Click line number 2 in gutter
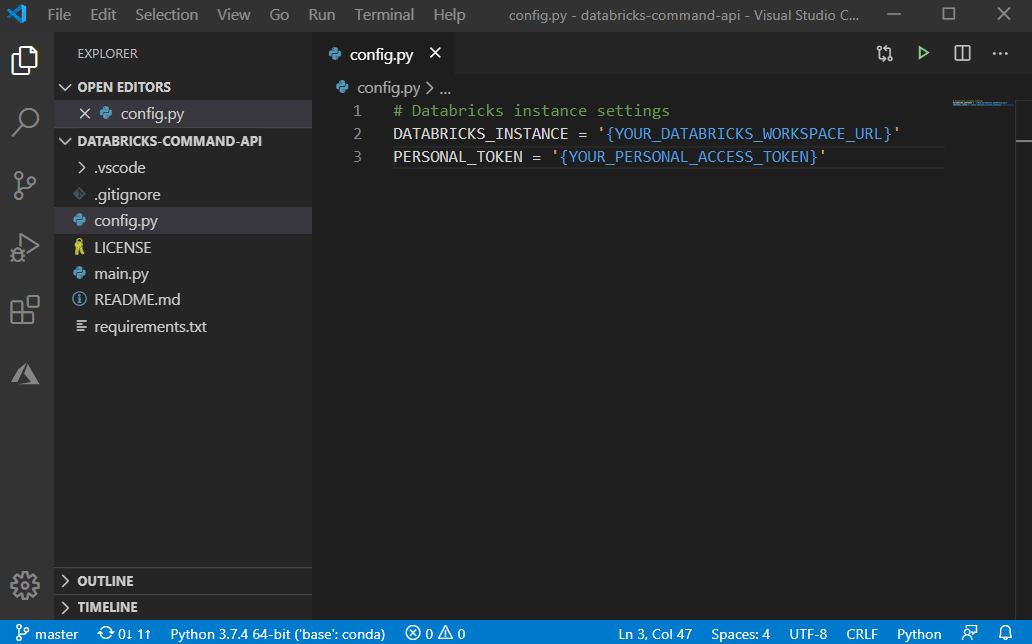Image resolution: width=1032 pixels, height=644 pixels. point(357,134)
